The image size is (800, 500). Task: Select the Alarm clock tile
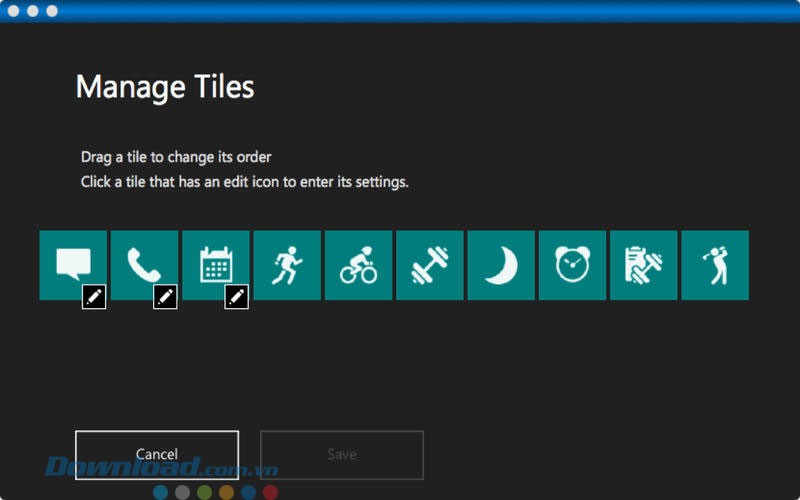tap(573, 265)
